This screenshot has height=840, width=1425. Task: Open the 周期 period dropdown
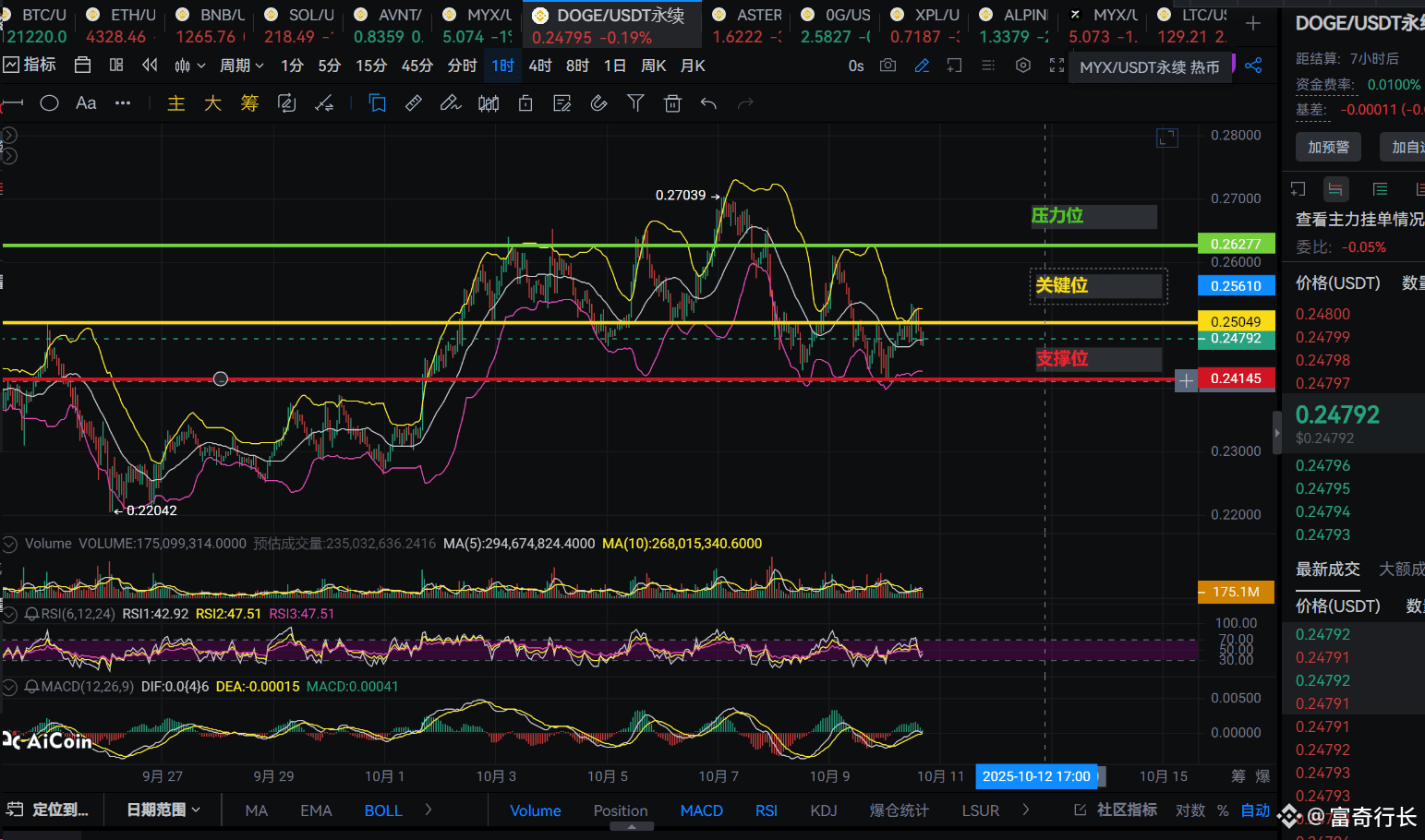241,66
